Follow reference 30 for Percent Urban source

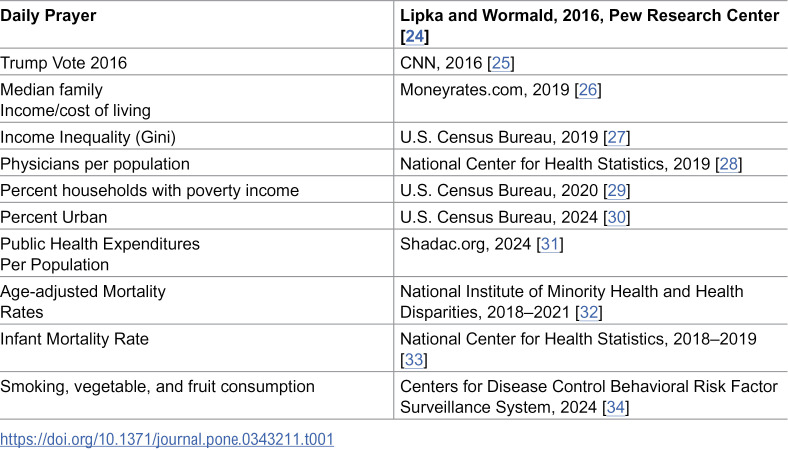(616, 217)
